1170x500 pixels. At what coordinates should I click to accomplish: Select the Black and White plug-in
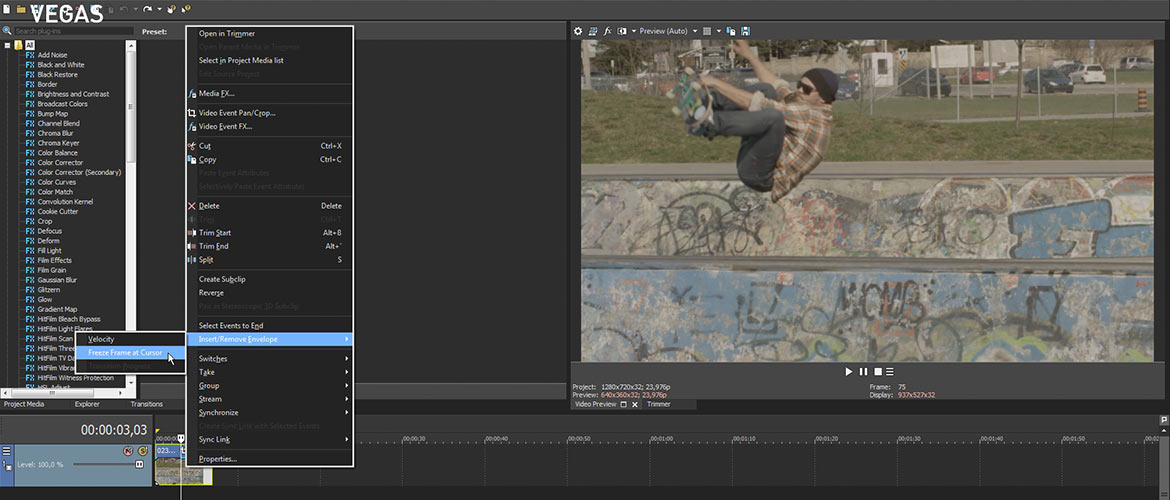click(60, 65)
